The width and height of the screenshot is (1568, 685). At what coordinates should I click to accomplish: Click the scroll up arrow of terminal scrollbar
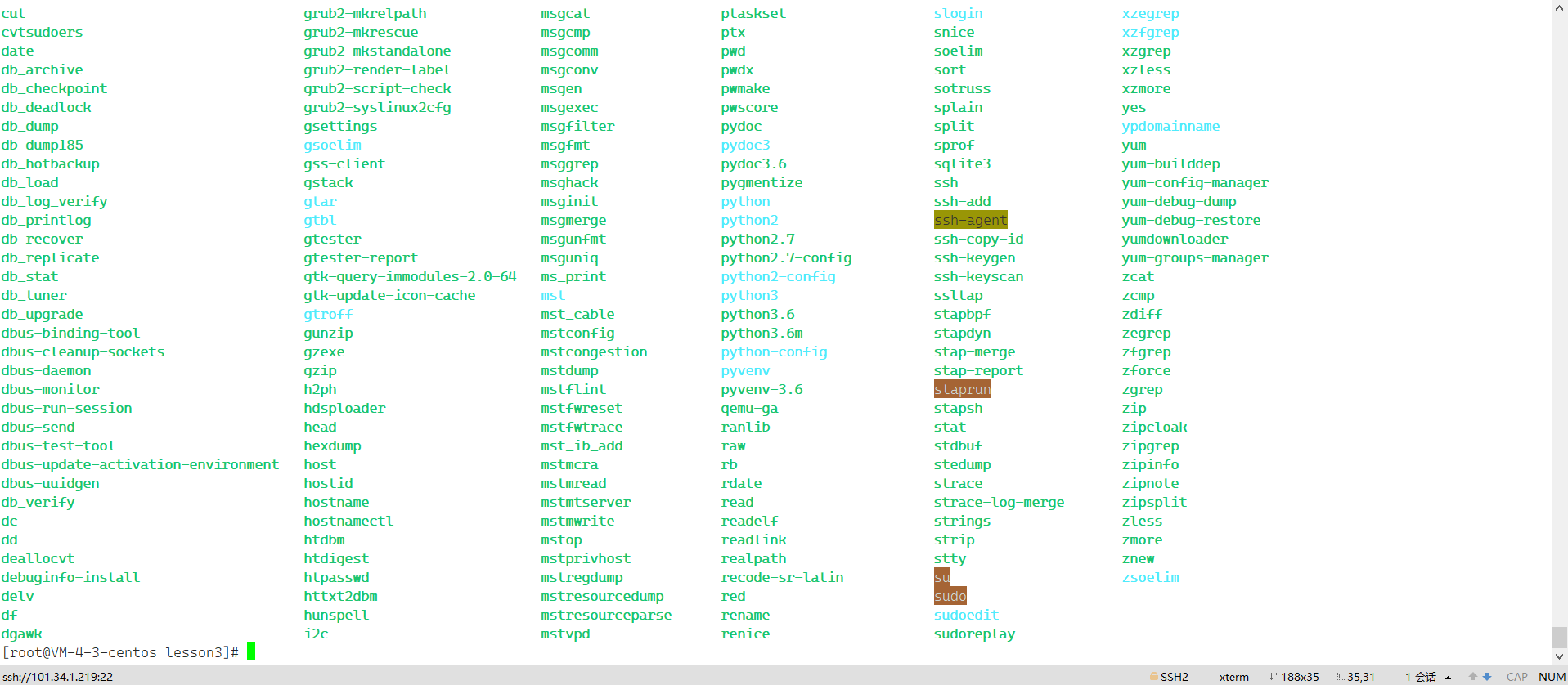pos(1560,7)
